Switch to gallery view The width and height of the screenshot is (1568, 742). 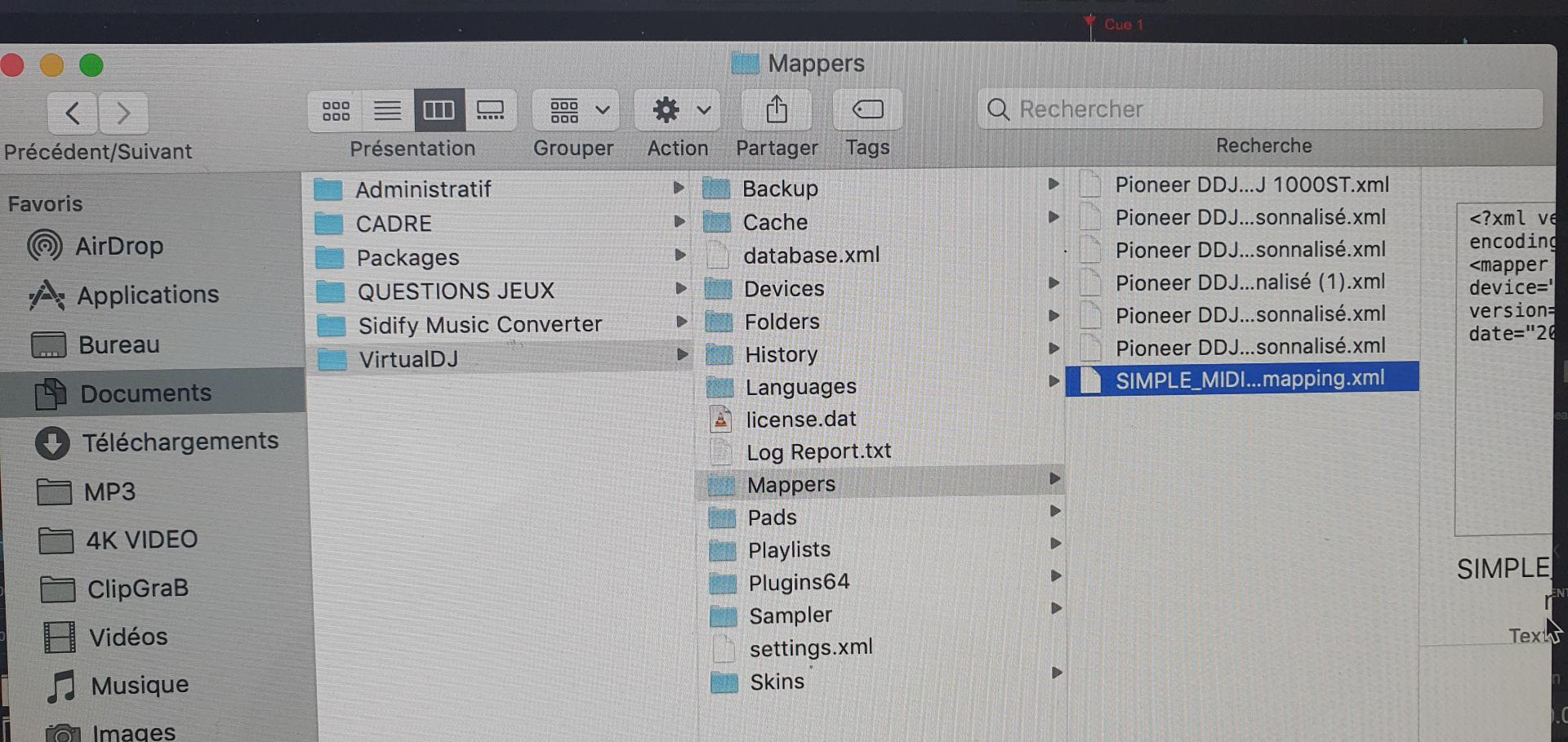[x=490, y=110]
